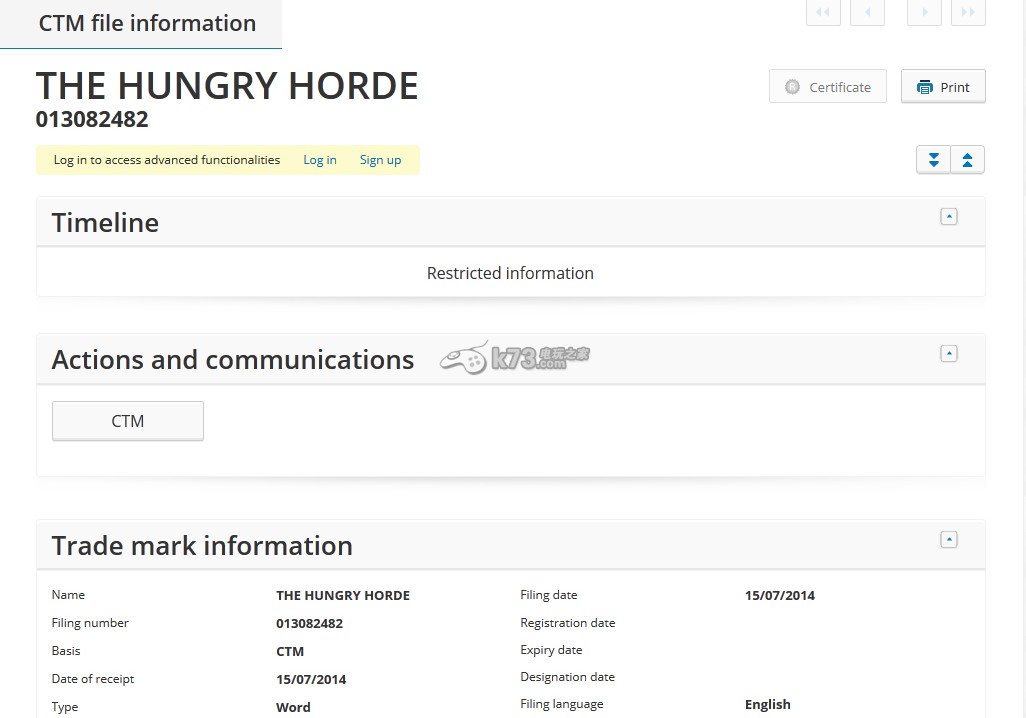The width and height of the screenshot is (1026, 718).
Task: Go to the next record arrow
Action: (x=924, y=12)
